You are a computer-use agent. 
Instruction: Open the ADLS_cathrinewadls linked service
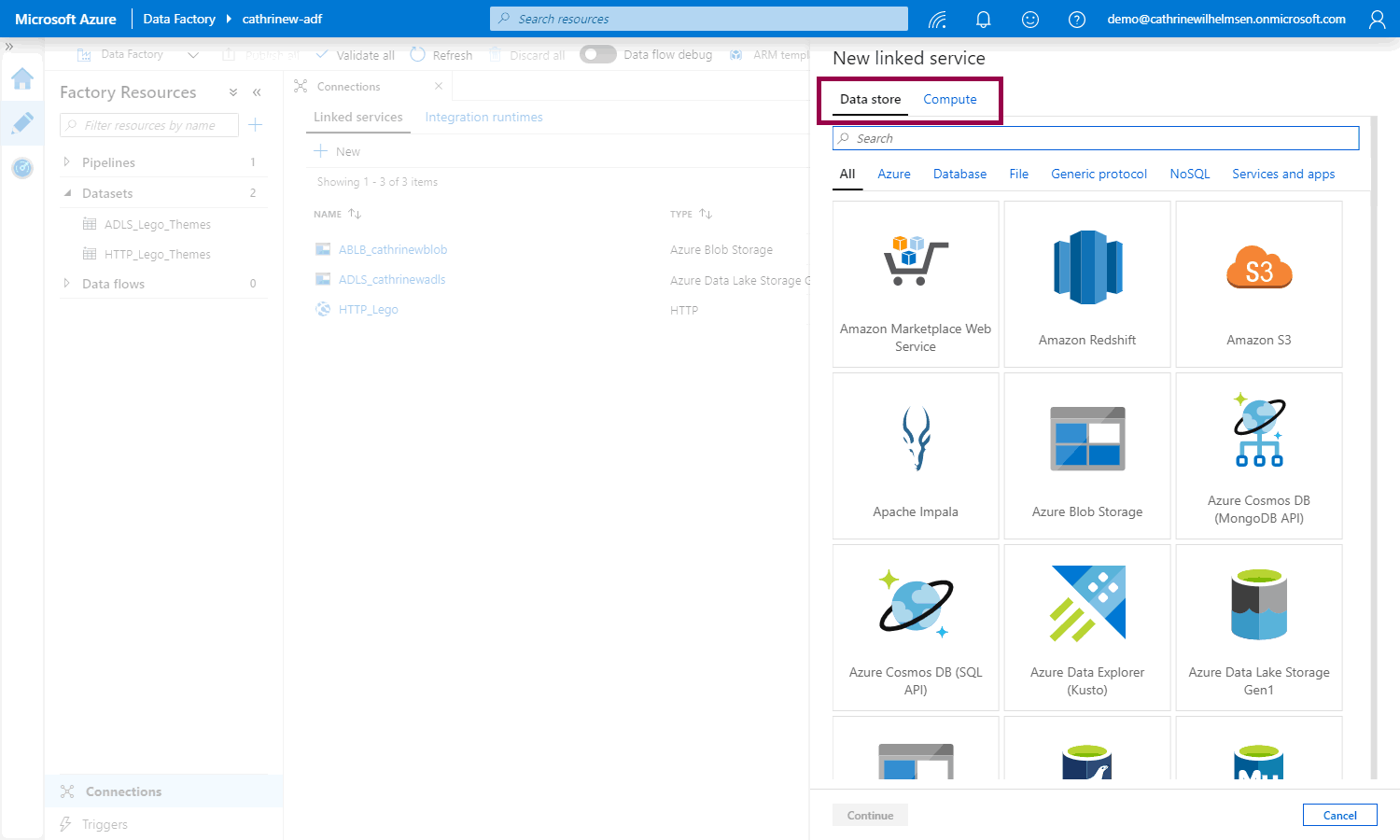pos(392,280)
